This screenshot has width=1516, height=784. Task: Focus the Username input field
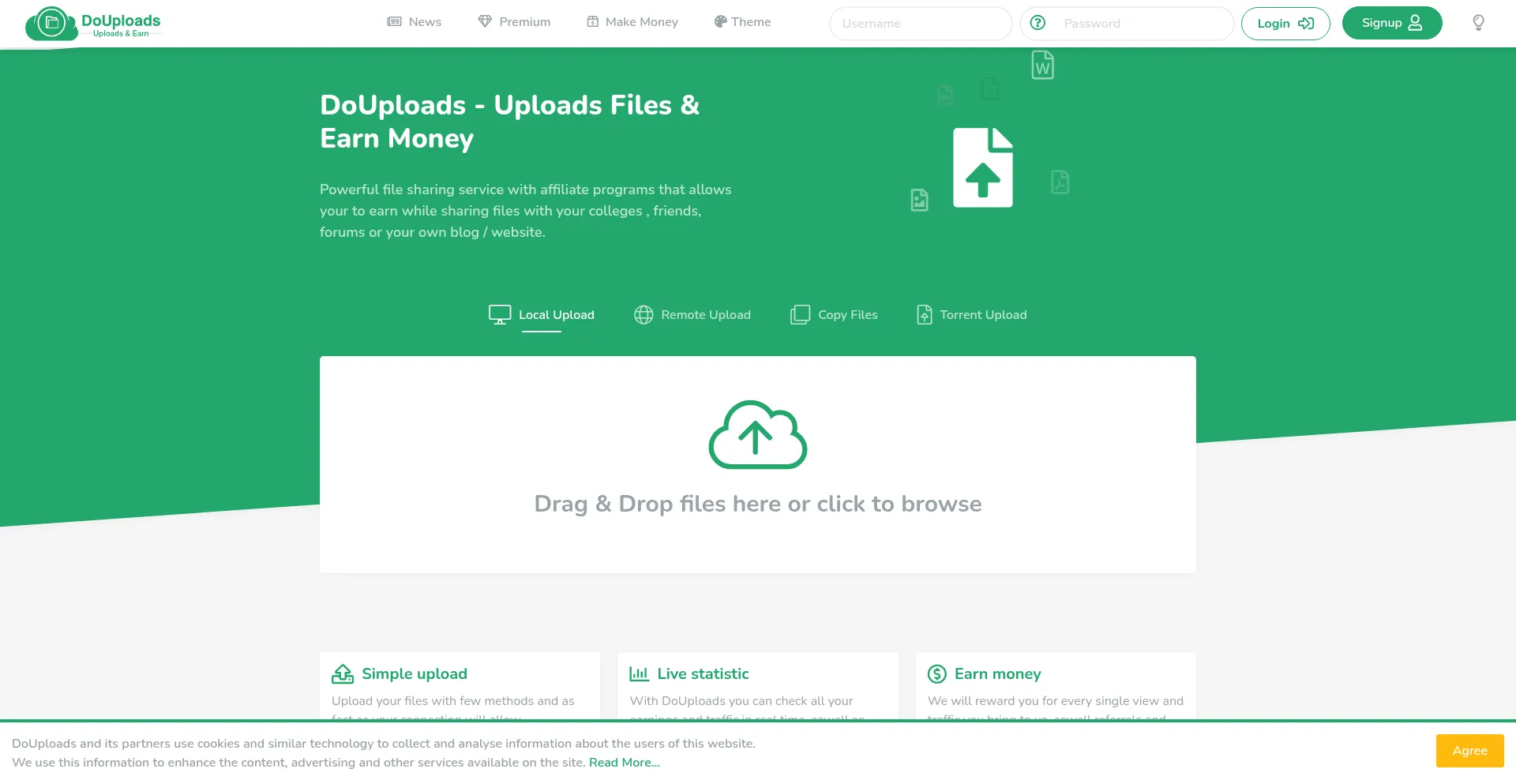point(921,24)
